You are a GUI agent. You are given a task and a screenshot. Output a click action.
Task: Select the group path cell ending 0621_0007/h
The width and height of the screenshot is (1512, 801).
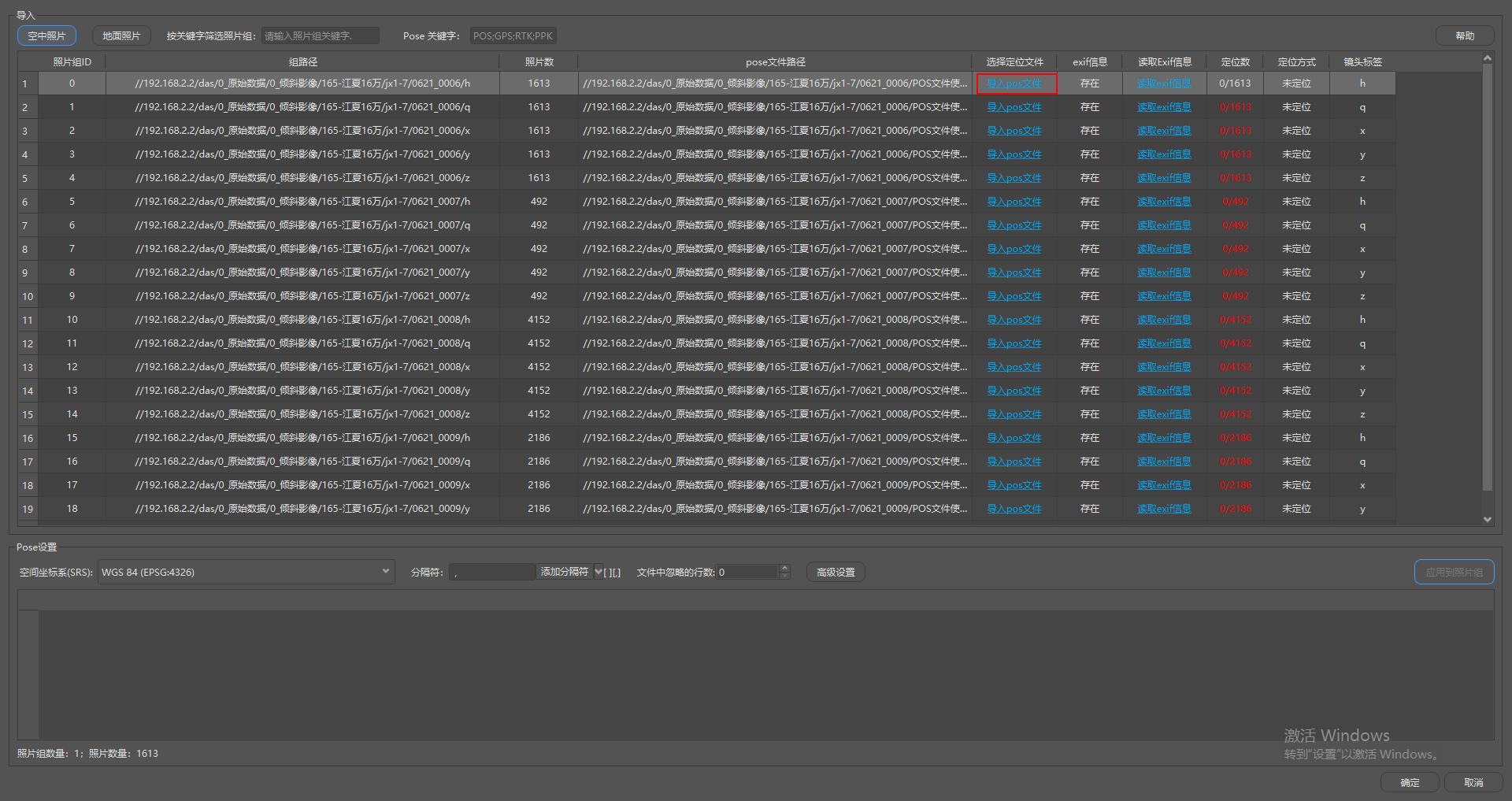pos(302,202)
